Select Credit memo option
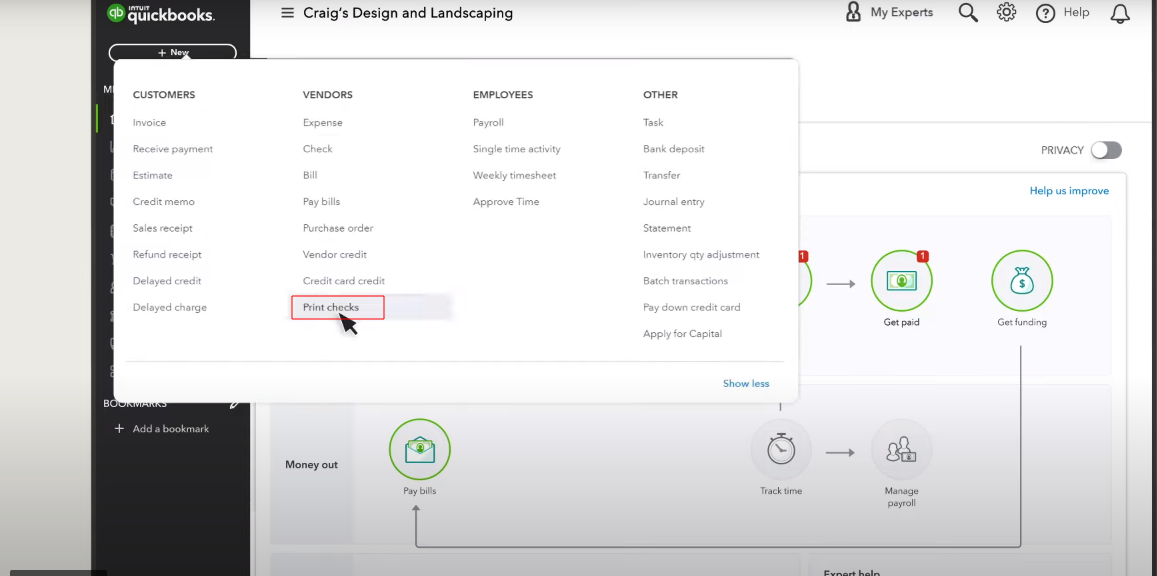This screenshot has height=576, width=1157. [x=164, y=201]
